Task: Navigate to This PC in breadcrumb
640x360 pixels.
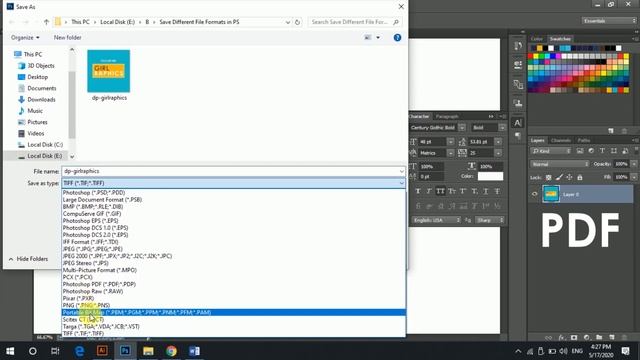Action: (80, 22)
